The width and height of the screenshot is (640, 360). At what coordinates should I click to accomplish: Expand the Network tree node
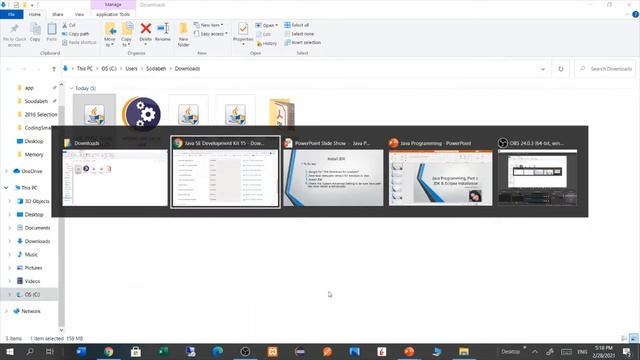point(7,311)
